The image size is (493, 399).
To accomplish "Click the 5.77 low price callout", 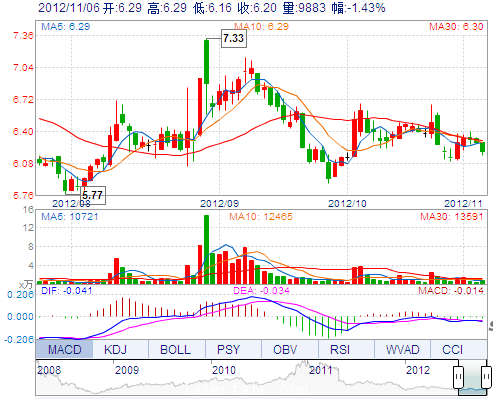I will 93,195.
